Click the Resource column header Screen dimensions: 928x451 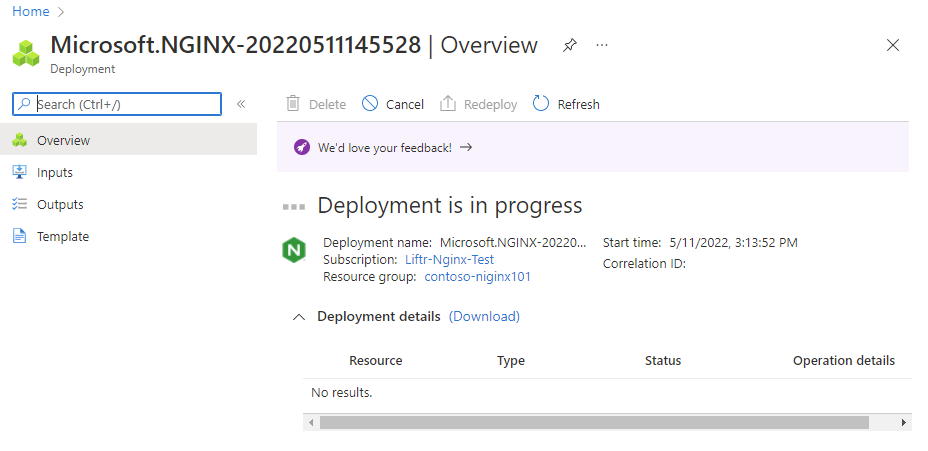(x=376, y=360)
